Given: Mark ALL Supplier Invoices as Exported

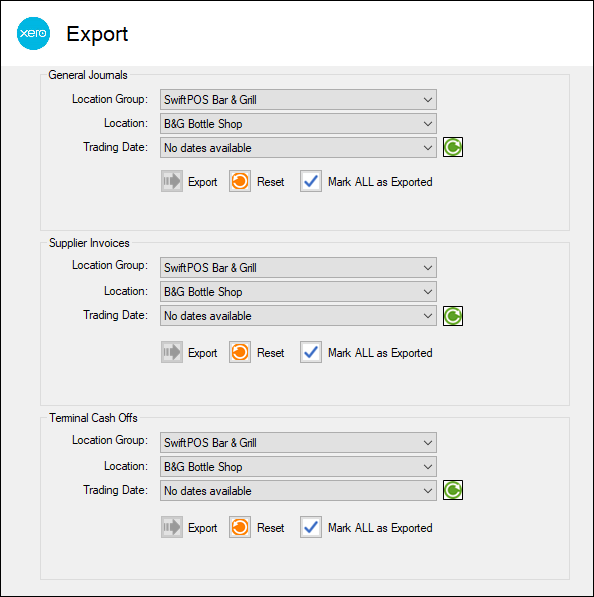Looking at the screenshot, I should [311, 352].
